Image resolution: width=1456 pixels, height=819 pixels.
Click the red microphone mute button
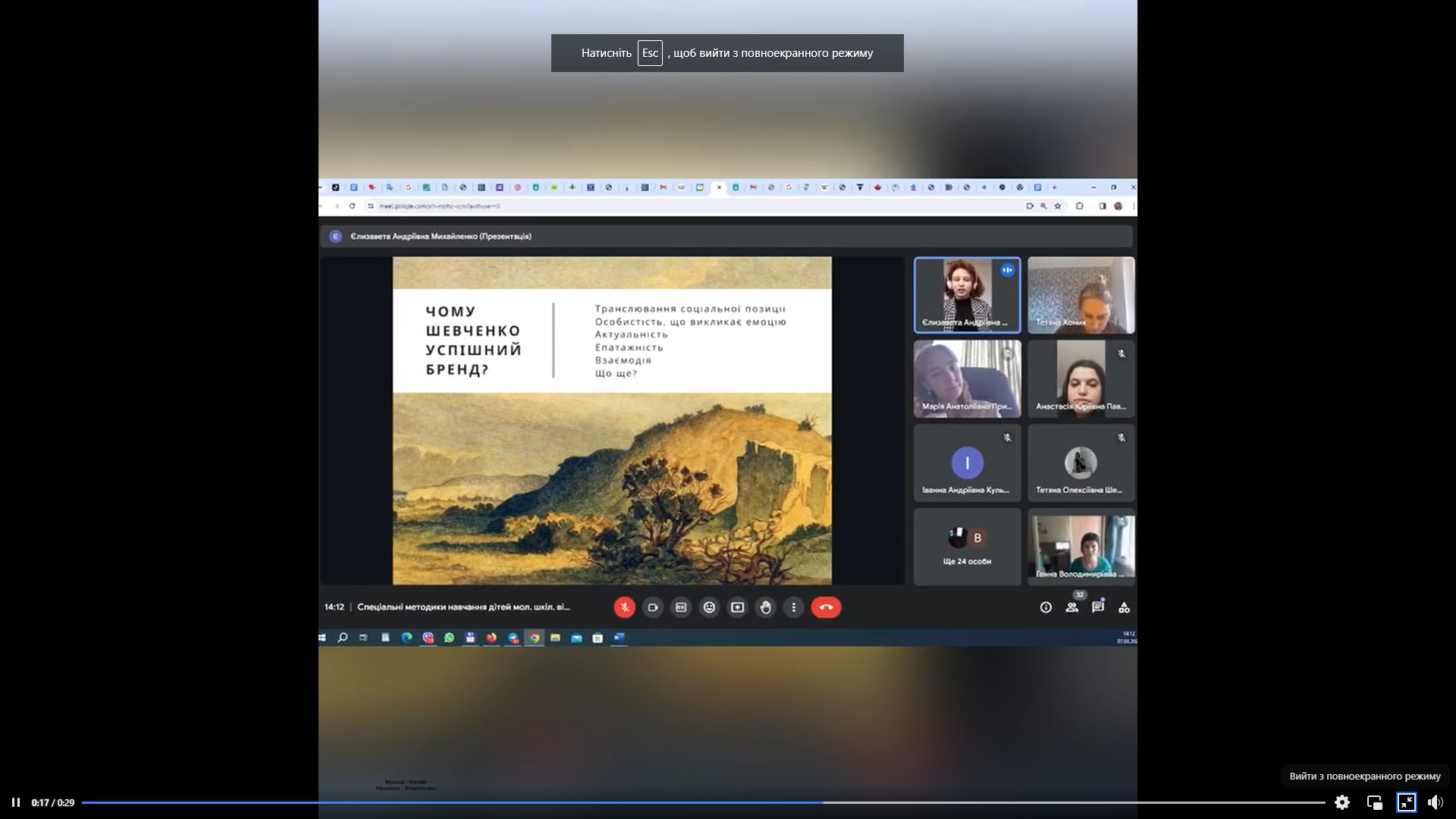(624, 607)
